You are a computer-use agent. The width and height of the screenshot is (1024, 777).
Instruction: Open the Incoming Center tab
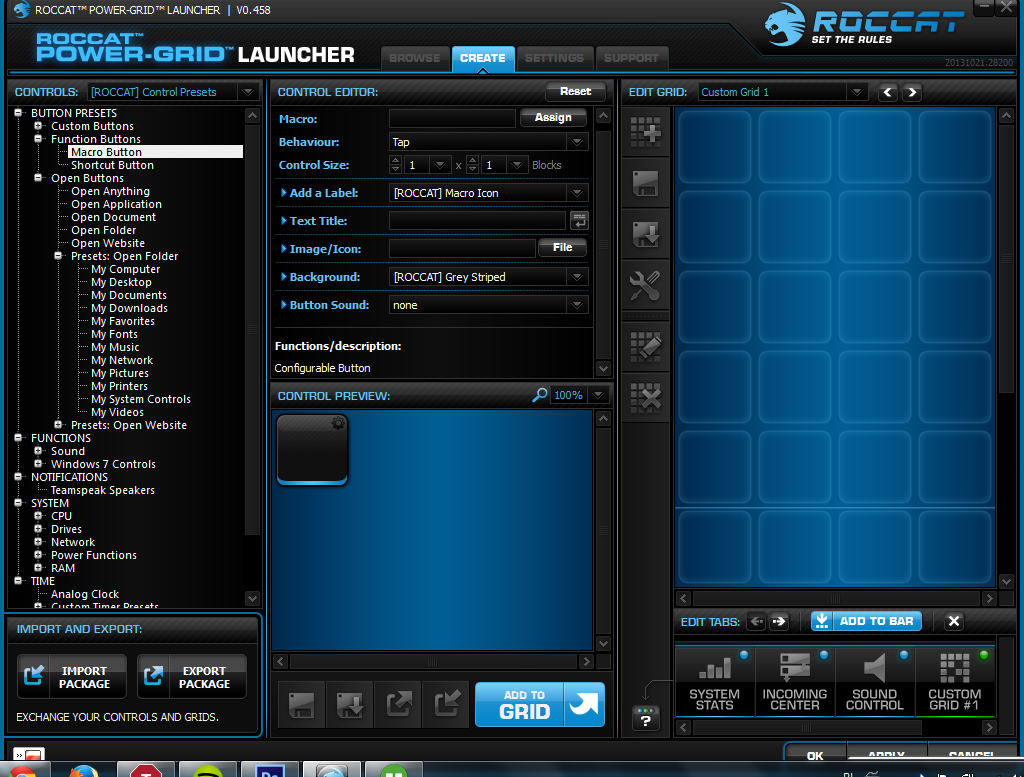click(x=795, y=682)
